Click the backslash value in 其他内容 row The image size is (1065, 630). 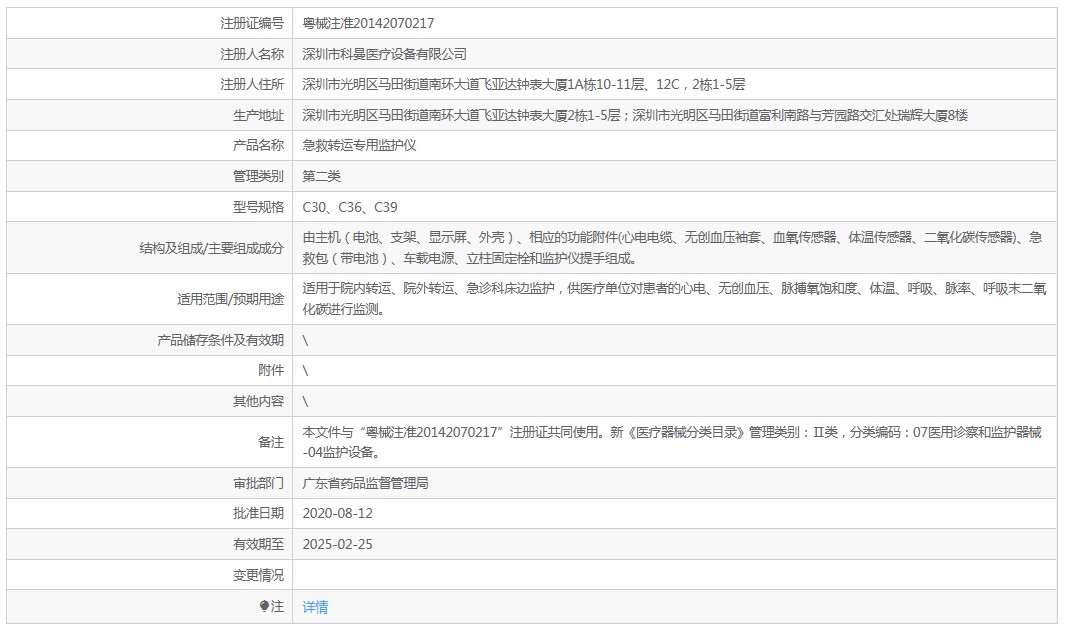(x=305, y=401)
